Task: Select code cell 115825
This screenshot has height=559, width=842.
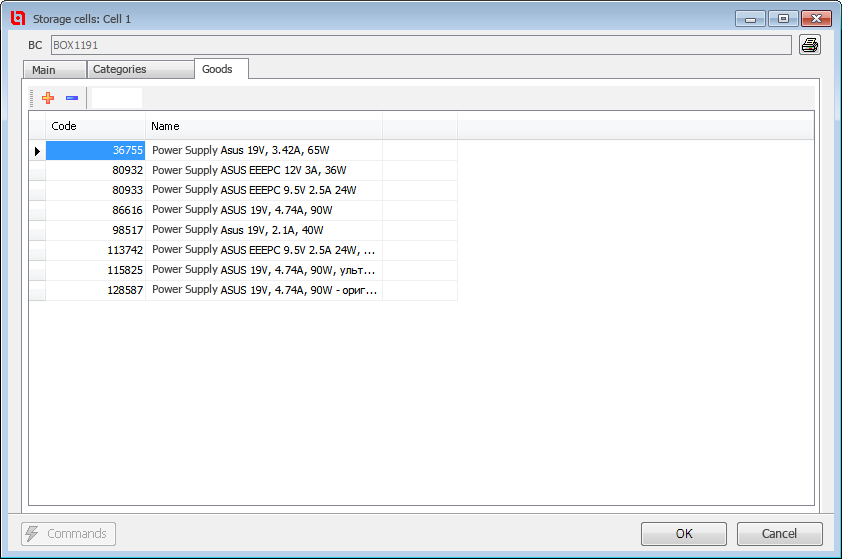Action: tap(95, 270)
